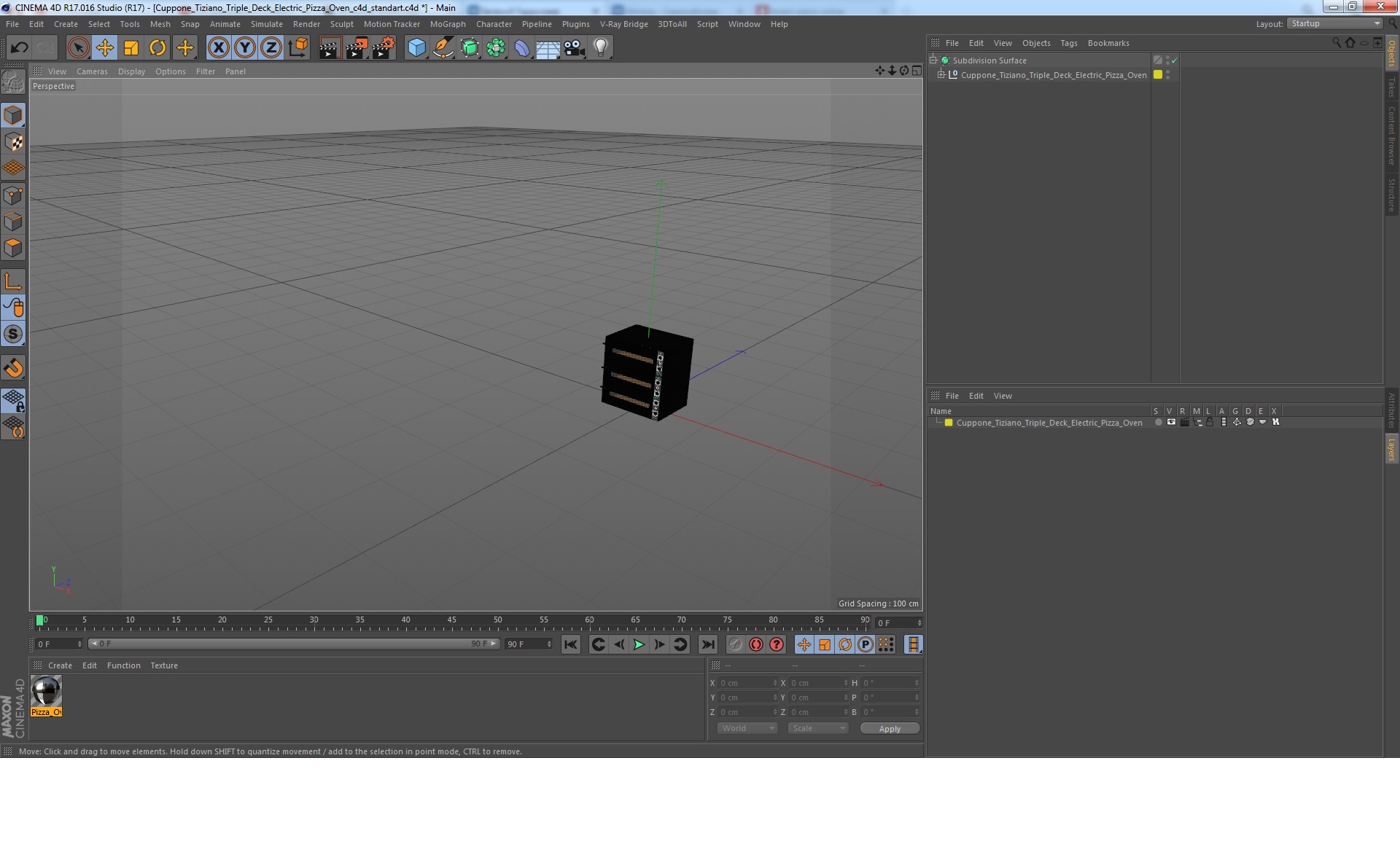Toggle layer viewport visibility eye
Image resolution: width=1400 pixels, height=844 pixels.
coord(1171,423)
